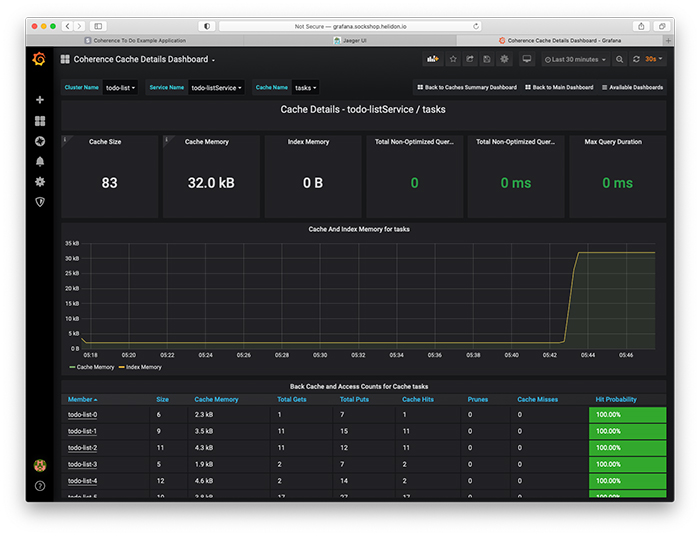Image resolution: width=700 pixels, height=536 pixels.
Task: Click the Max Query Duration 0 ms value
Action: [x=617, y=183]
